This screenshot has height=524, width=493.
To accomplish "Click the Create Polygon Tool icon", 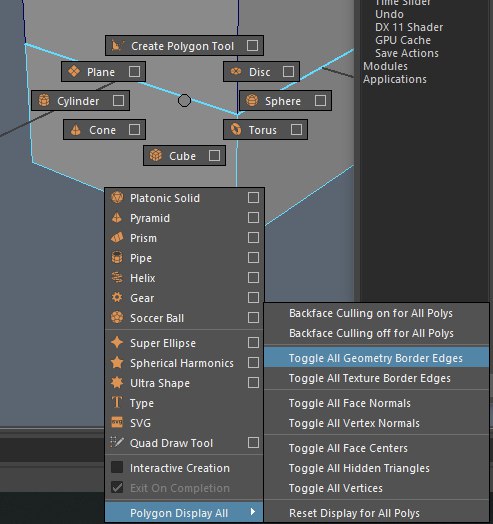I will pyautogui.click(x=118, y=45).
